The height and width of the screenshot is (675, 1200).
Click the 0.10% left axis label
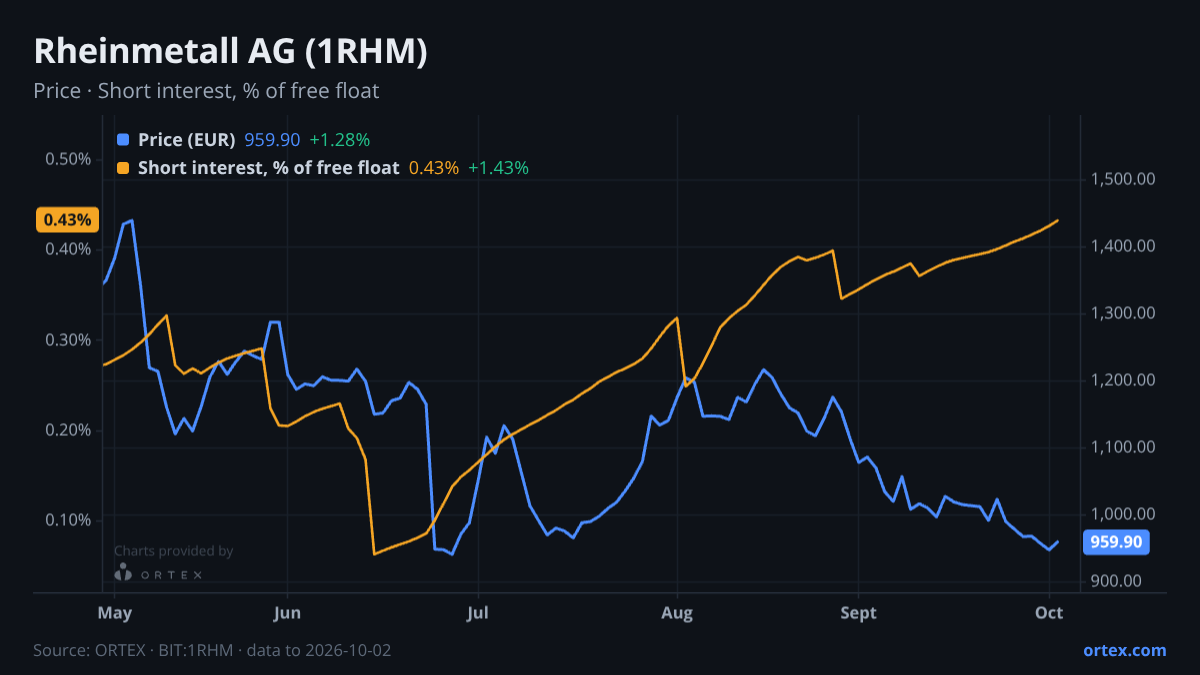(x=68, y=519)
